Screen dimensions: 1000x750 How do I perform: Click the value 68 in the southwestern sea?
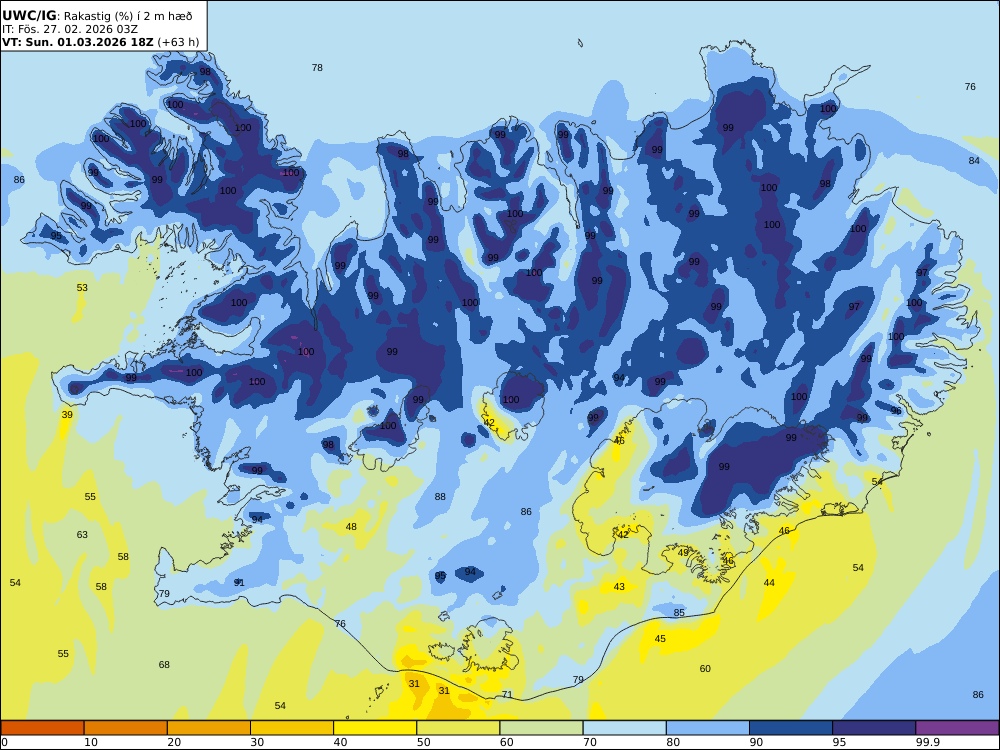click(164, 665)
